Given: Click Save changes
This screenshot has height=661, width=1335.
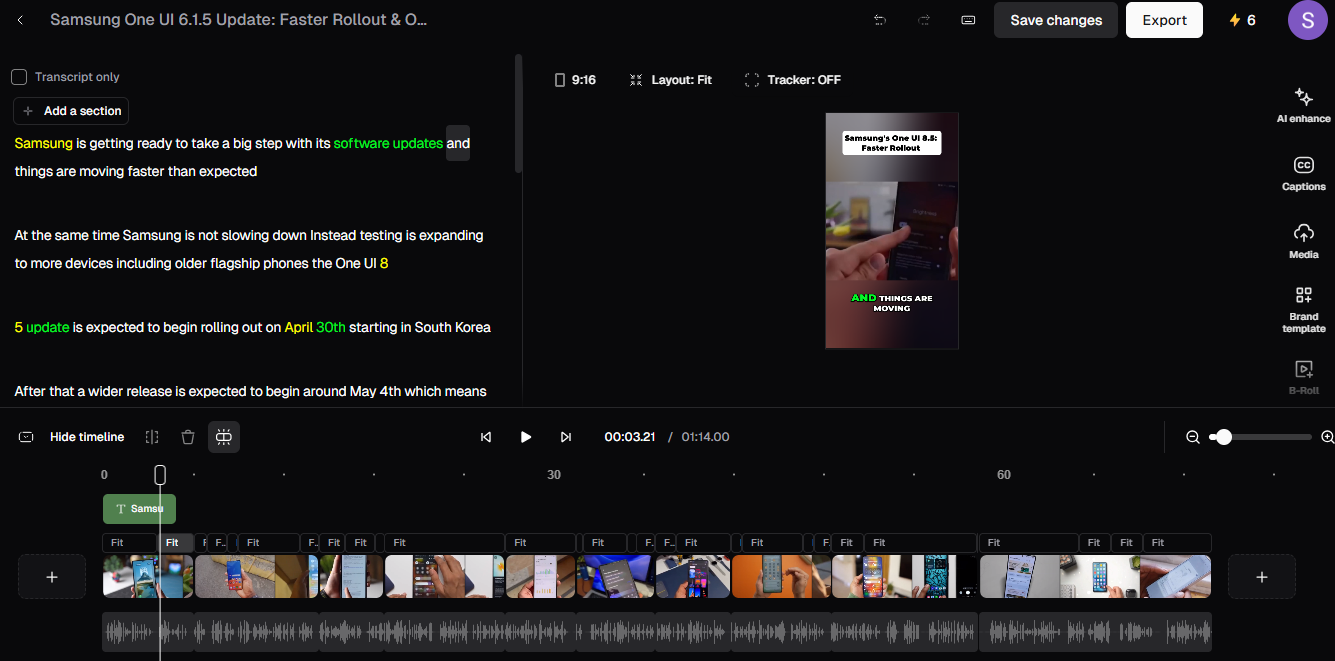Looking at the screenshot, I should point(1056,20).
